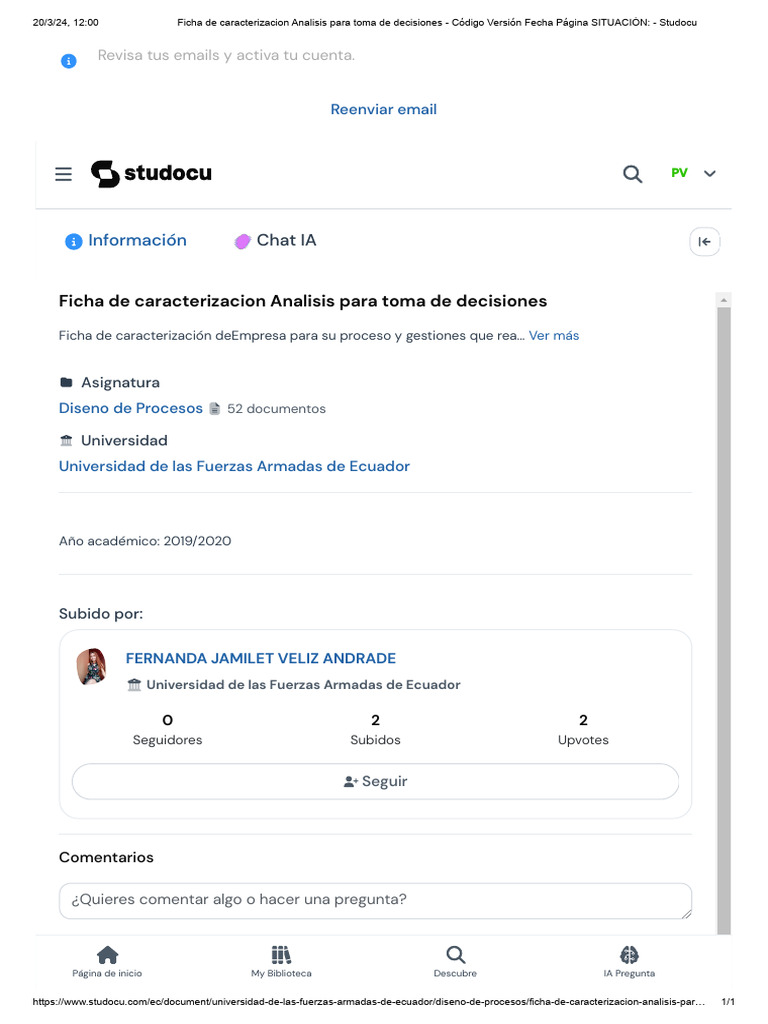Screen dimensions: 768x1024
Task: Collapse the side panel with arrow icon
Action: [704, 241]
